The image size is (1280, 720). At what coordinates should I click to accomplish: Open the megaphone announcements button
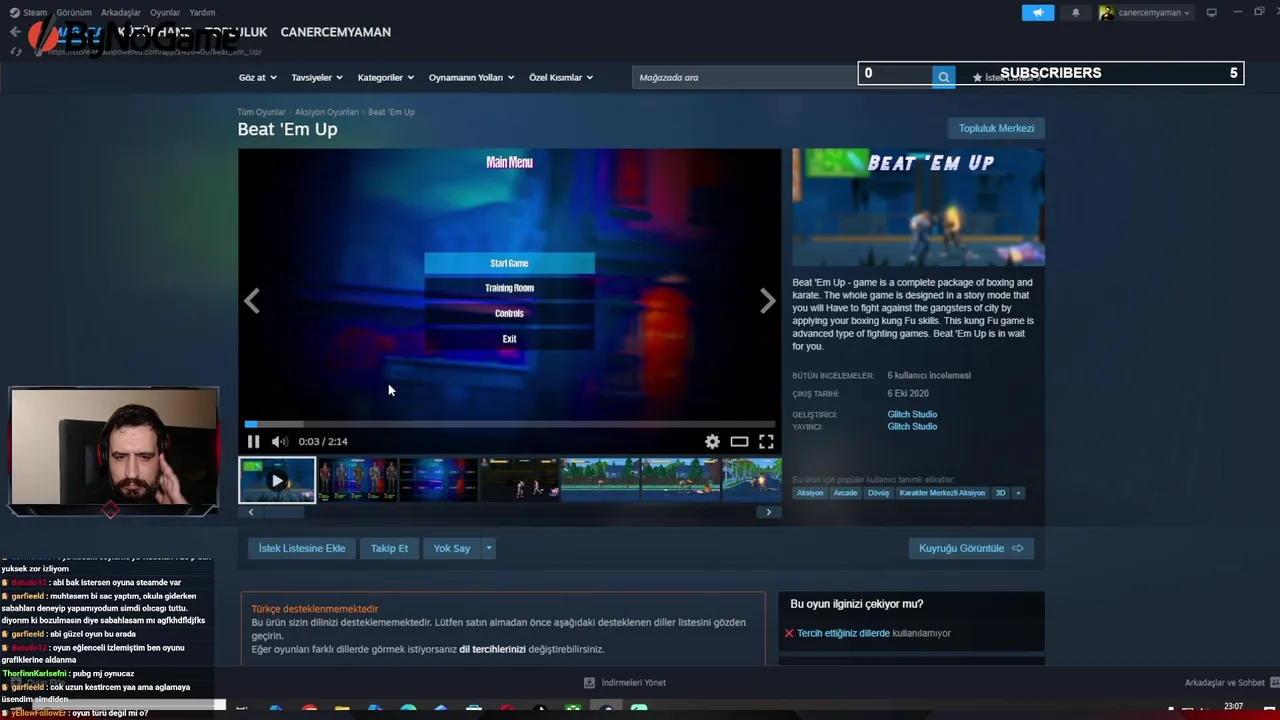point(1038,13)
